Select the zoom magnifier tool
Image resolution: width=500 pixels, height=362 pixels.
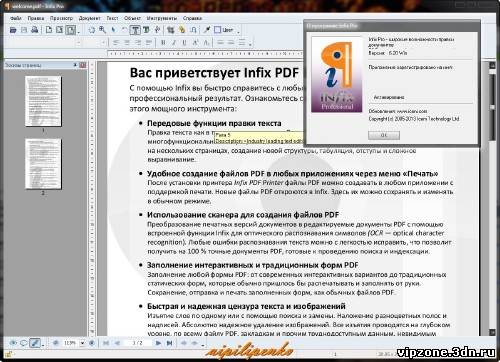point(102,30)
